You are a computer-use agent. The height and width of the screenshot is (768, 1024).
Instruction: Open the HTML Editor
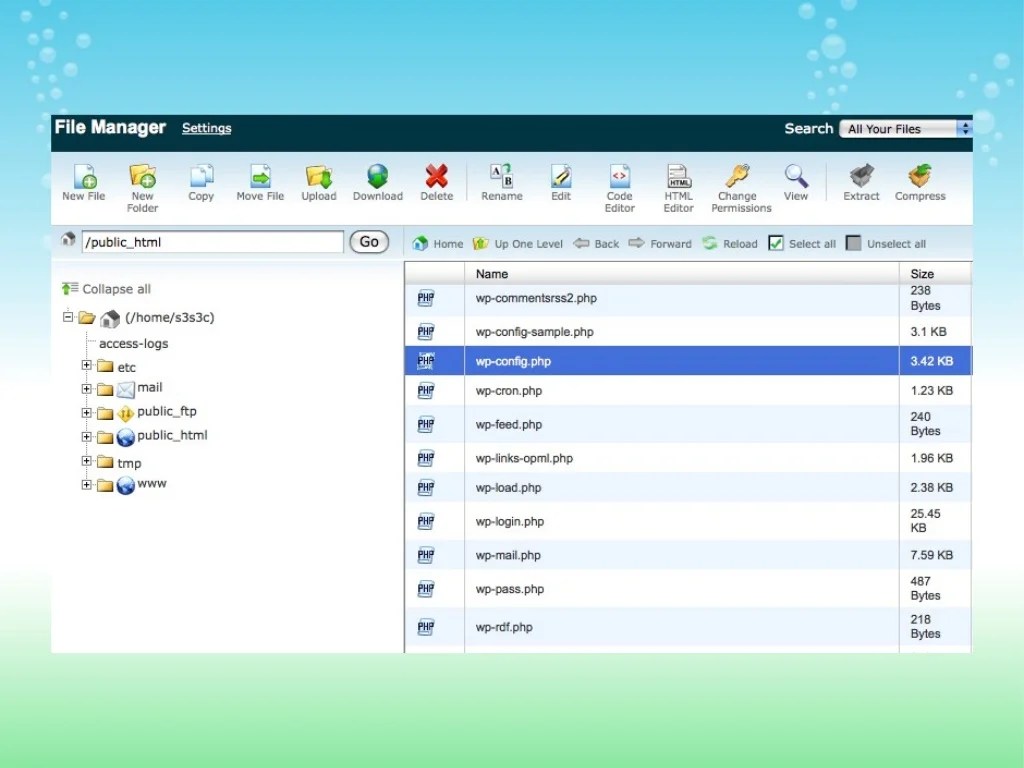coord(678,185)
